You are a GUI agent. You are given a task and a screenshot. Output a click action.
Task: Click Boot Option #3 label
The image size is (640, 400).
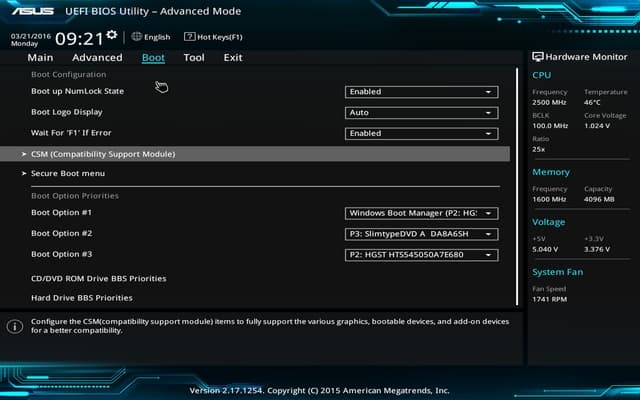pyautogui.click(x=62, y=254)
